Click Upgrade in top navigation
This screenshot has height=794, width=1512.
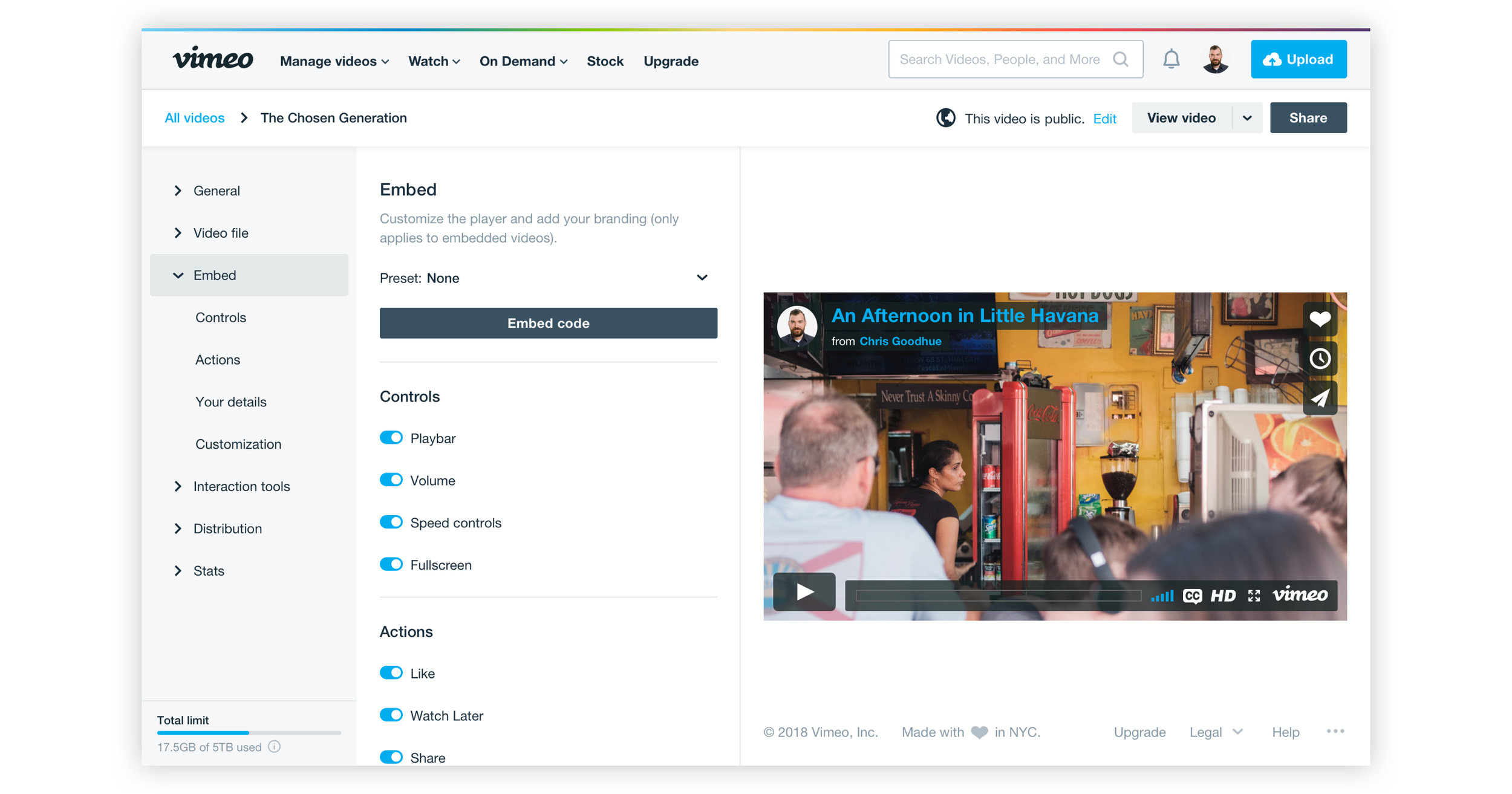click(671, 62)
